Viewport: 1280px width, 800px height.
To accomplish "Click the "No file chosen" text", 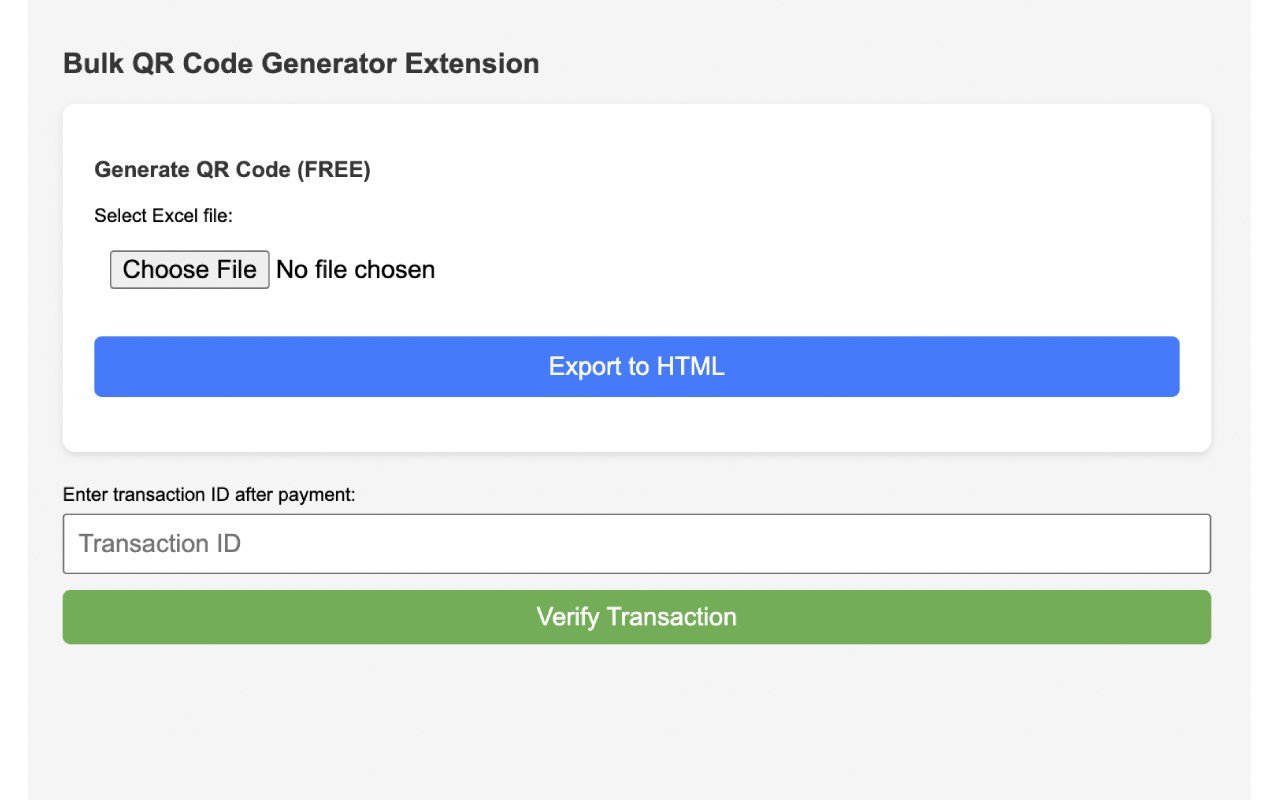I will pyautogui.click(x=355, y=270).
